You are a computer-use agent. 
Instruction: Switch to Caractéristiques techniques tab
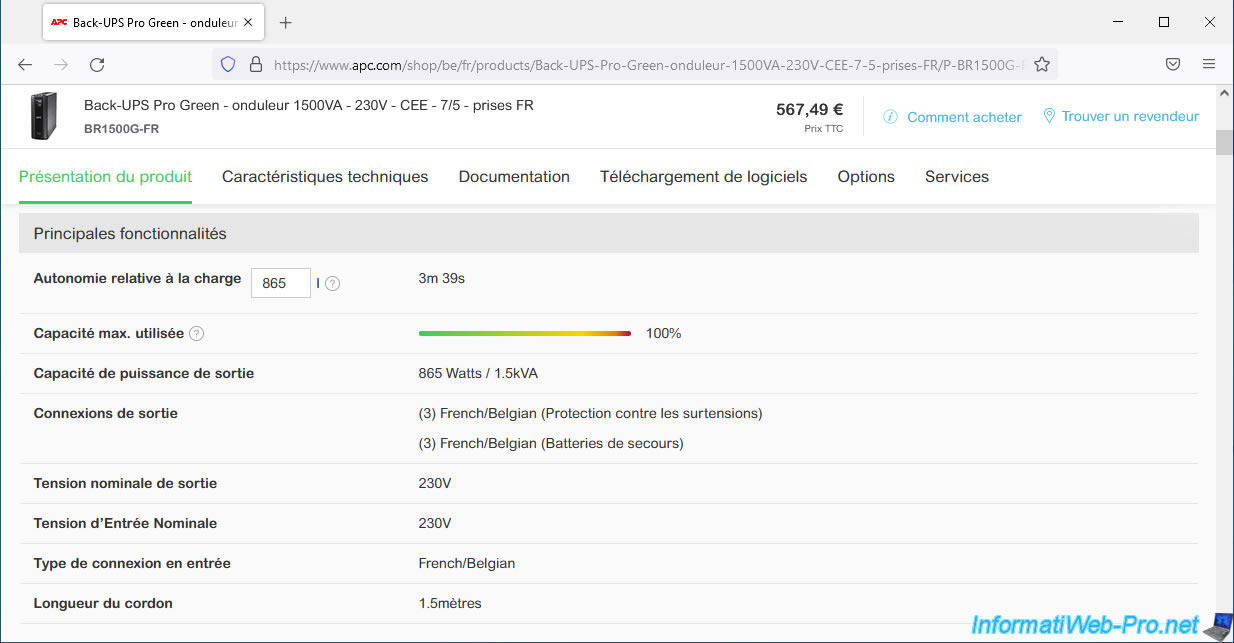[x=325, y=177]
